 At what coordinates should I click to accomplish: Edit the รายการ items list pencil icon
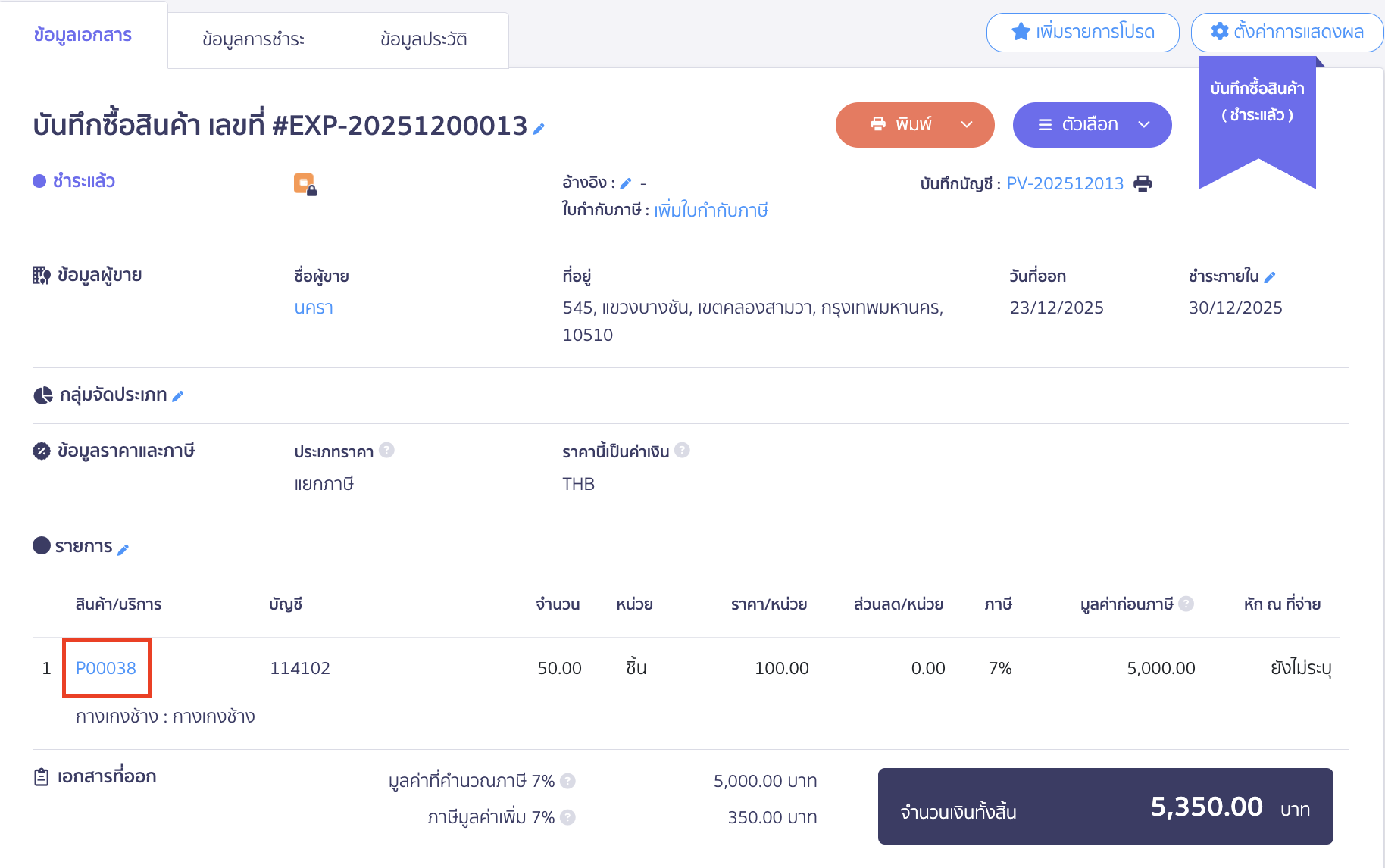(123, 549)
